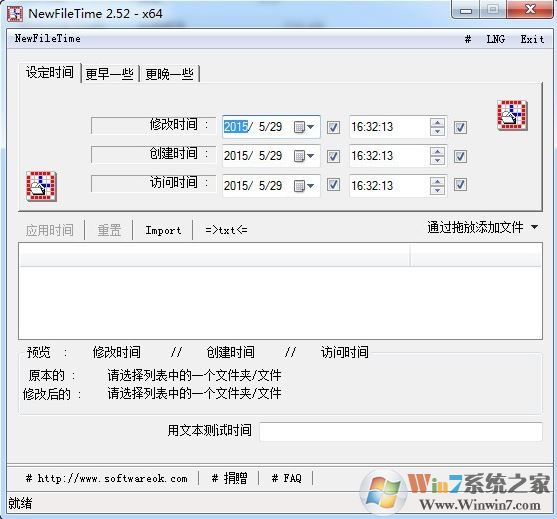
Task: Click the first file list column header
Action: (x=215, y=255)
